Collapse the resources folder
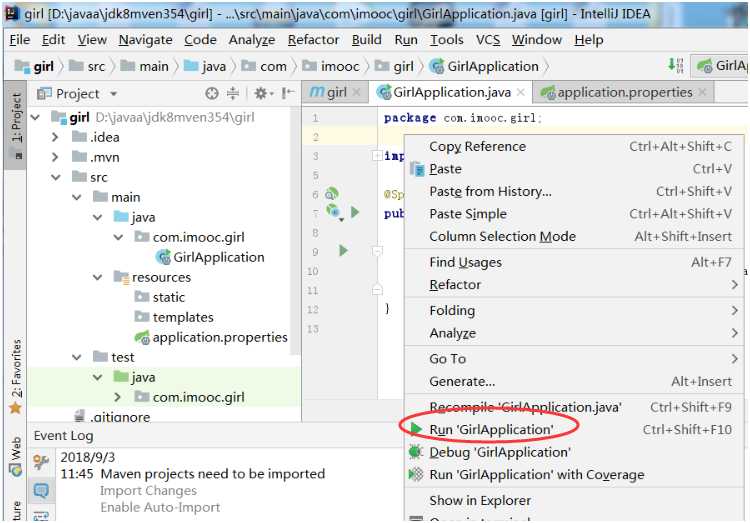This screenshot has height=523, width=750. [98, 277]
